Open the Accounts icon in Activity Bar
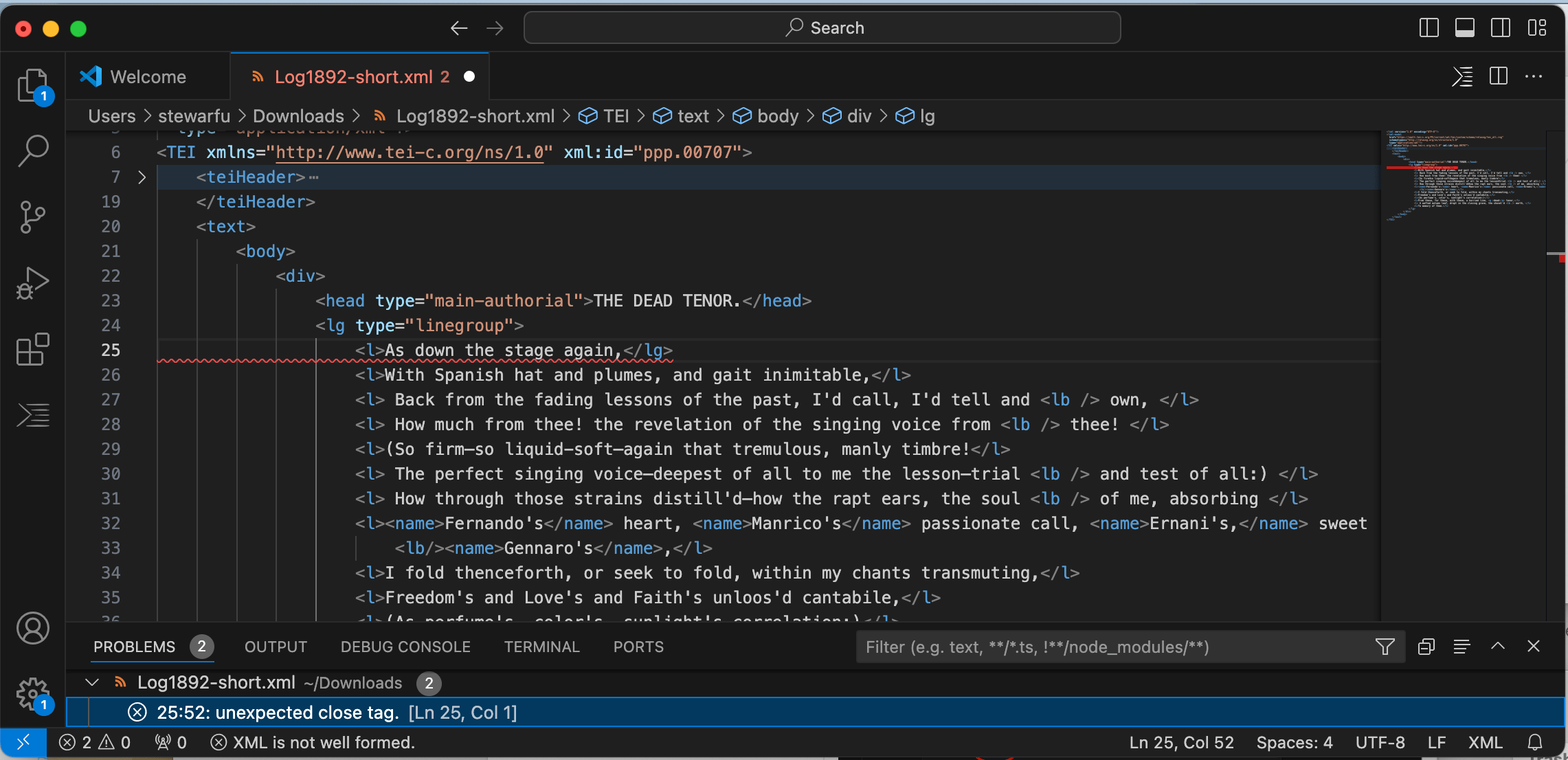This screenshot has height=760, width=1568. pos(32,627)
